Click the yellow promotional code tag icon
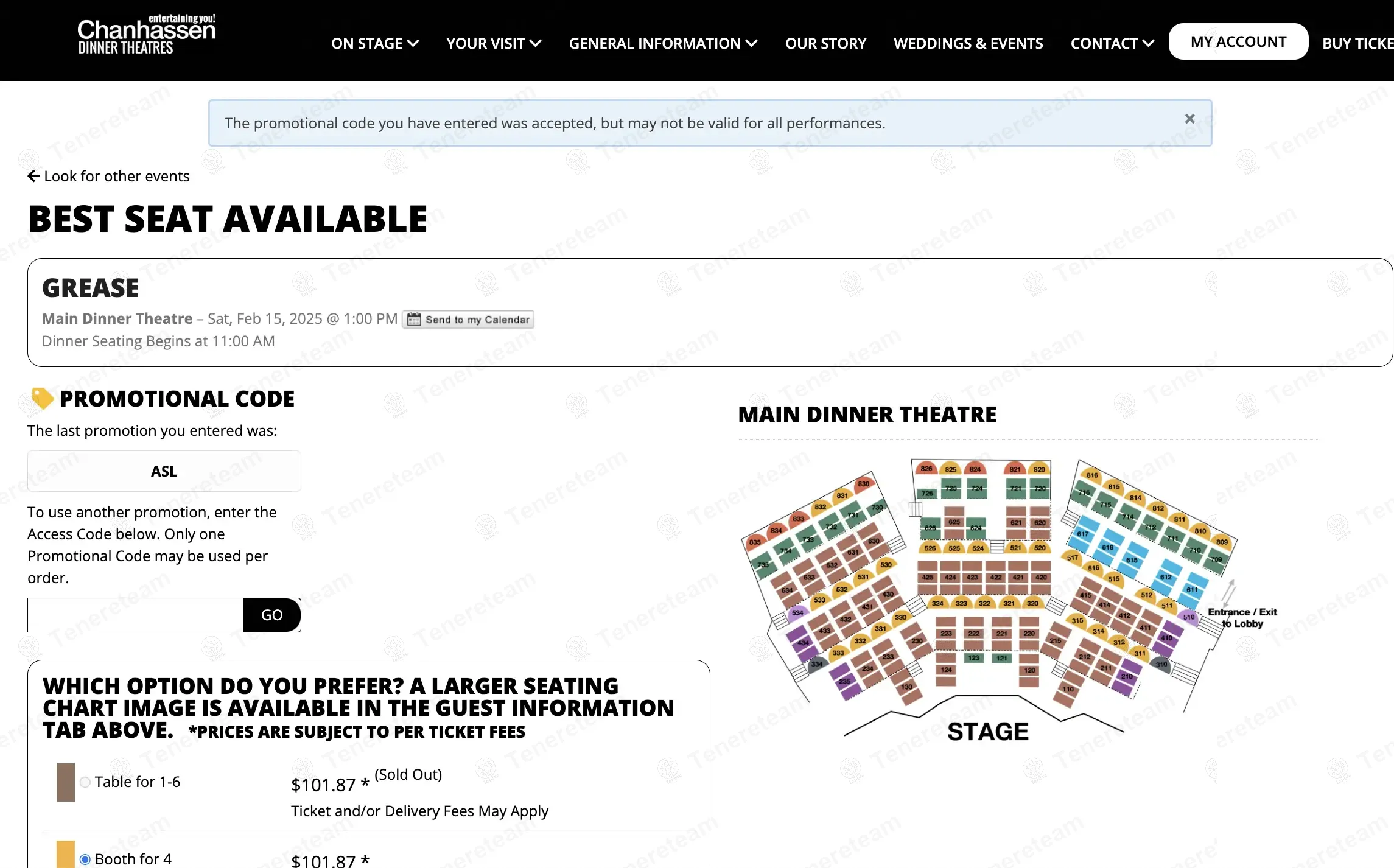Viewport: 1394px width, 868px height. tap(43, 399)
